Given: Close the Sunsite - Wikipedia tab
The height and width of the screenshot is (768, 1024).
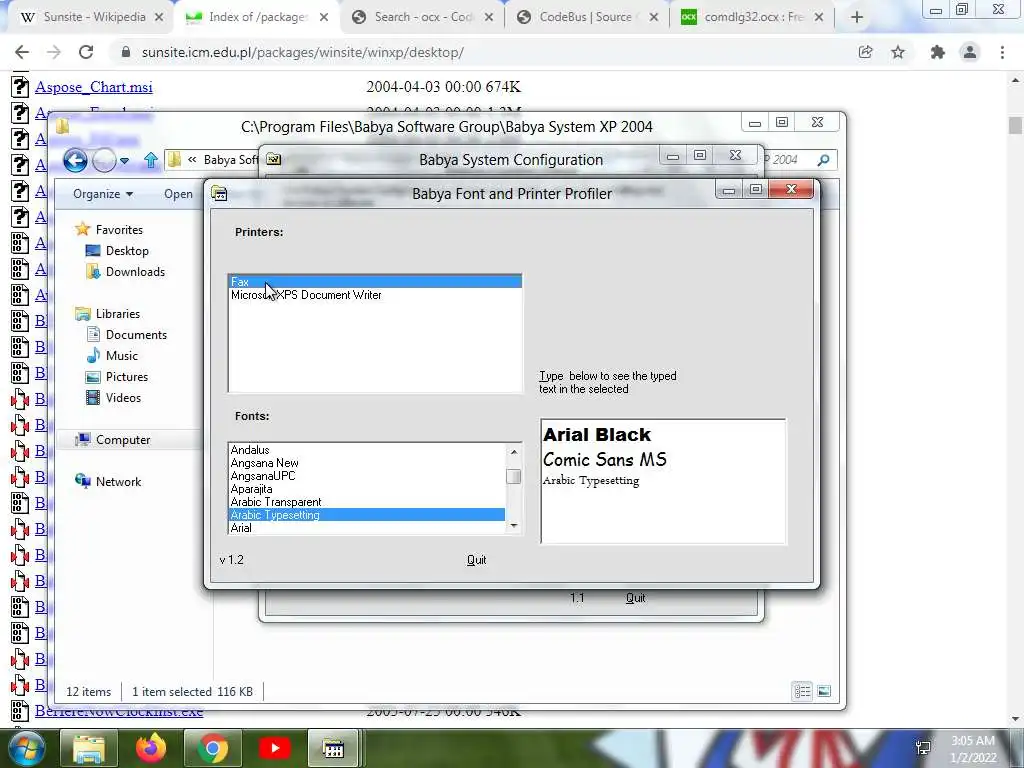Looking at the screenshot, I should click(x=159, y=18).
